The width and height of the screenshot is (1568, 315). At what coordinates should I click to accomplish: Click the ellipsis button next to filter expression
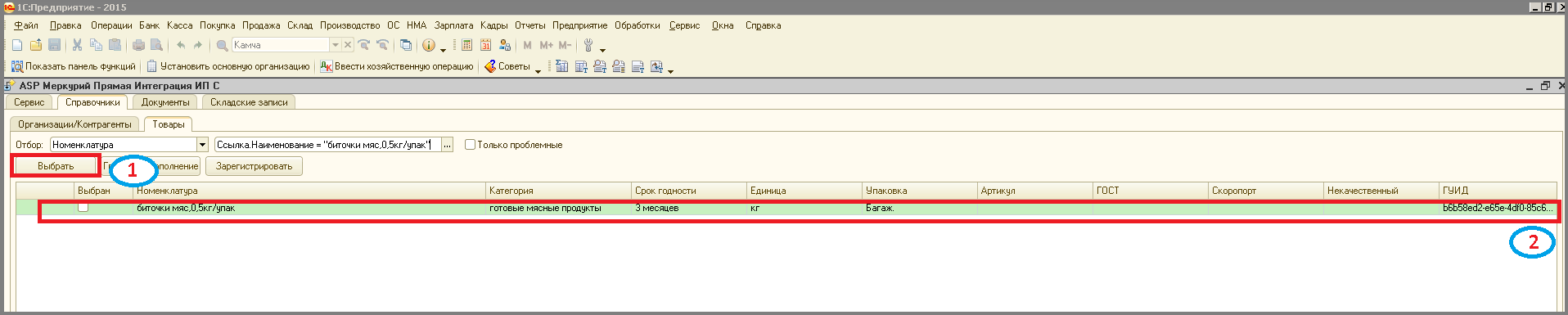click(447, 145)
